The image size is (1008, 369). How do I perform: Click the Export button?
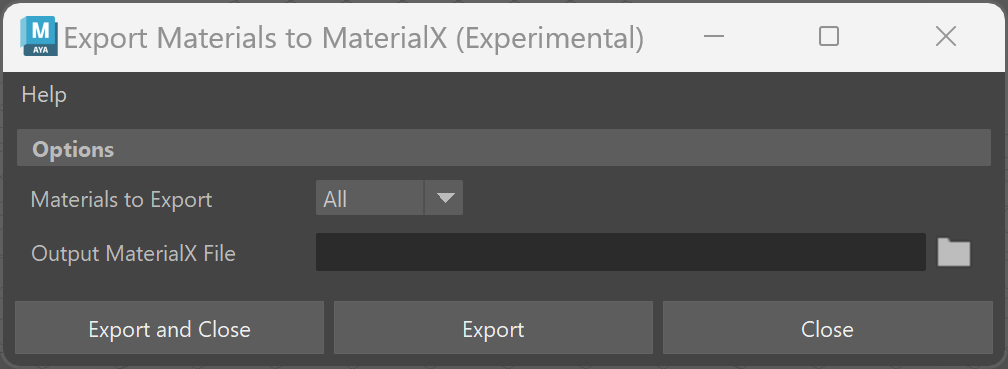click(493, 328)
